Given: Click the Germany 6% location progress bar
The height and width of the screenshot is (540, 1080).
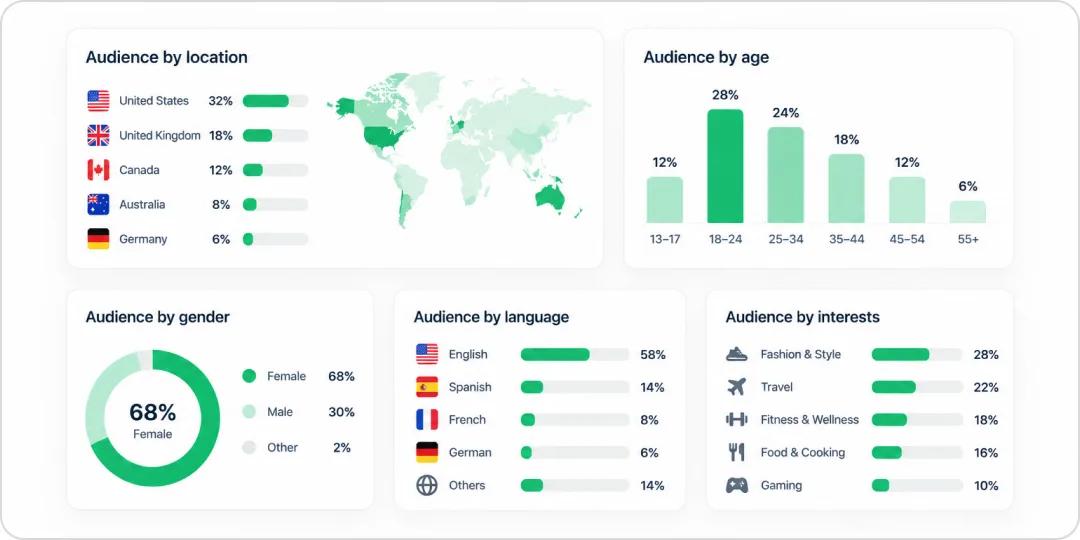Looking at the screenshot, I should tap(276, 238).
